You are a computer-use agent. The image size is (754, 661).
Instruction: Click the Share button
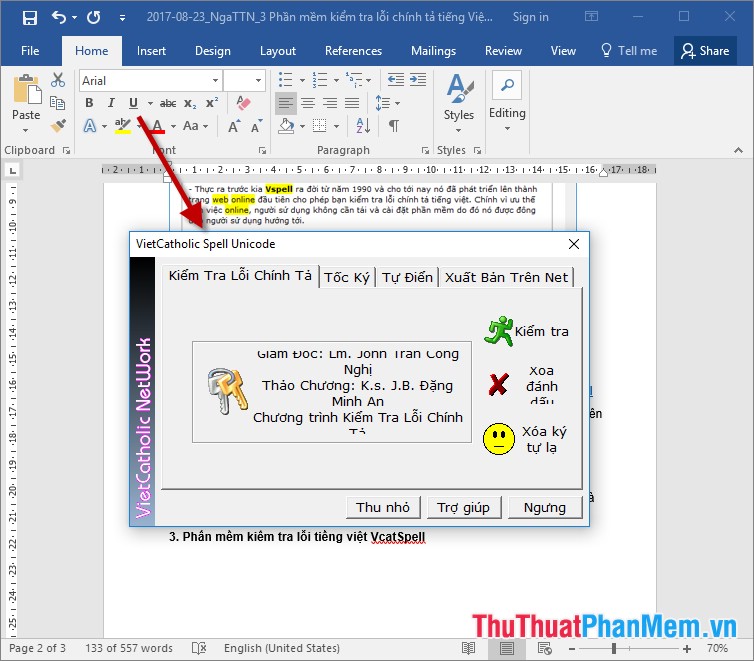705,51
